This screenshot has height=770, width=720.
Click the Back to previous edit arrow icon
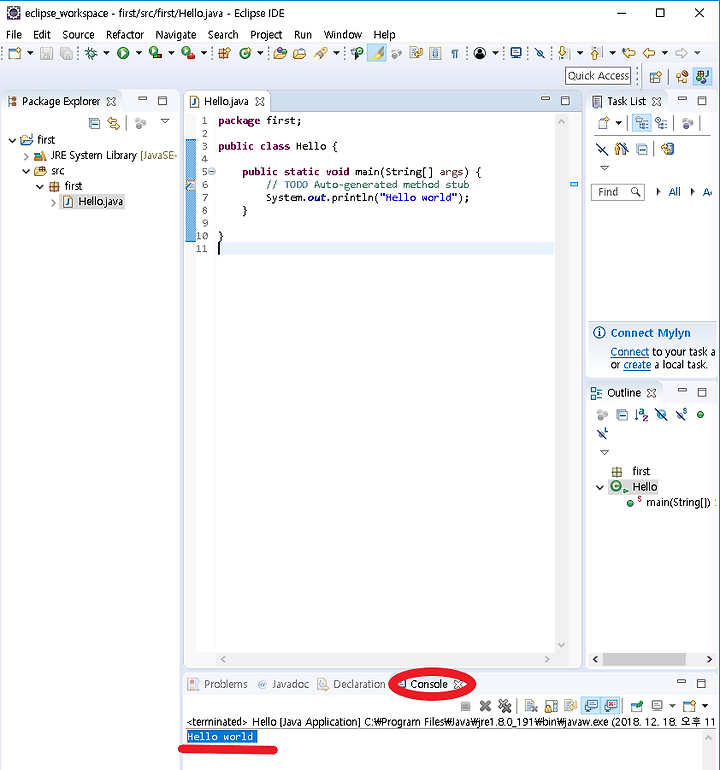[x=649, y=53]
